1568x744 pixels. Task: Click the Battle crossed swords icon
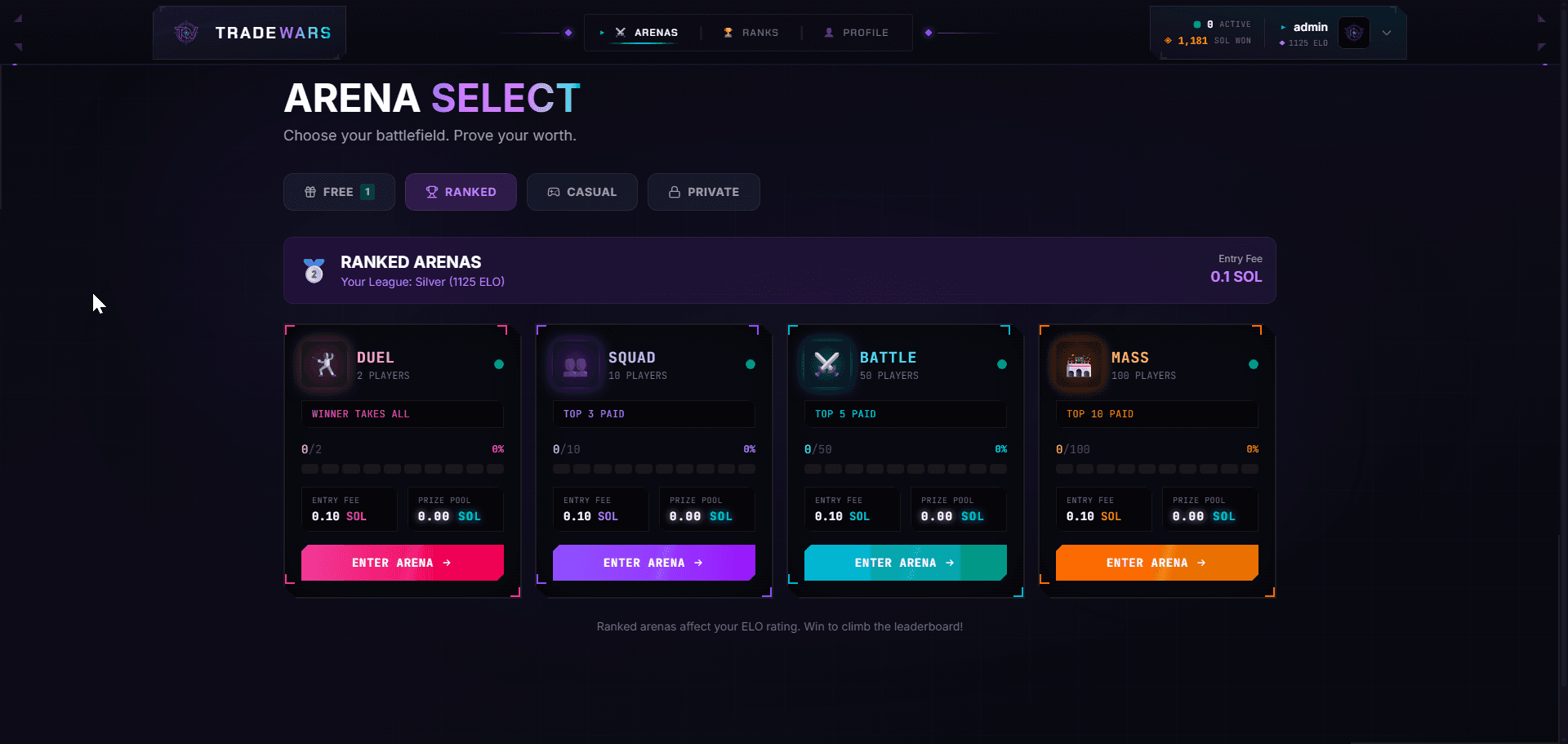[x=827, y=364]
